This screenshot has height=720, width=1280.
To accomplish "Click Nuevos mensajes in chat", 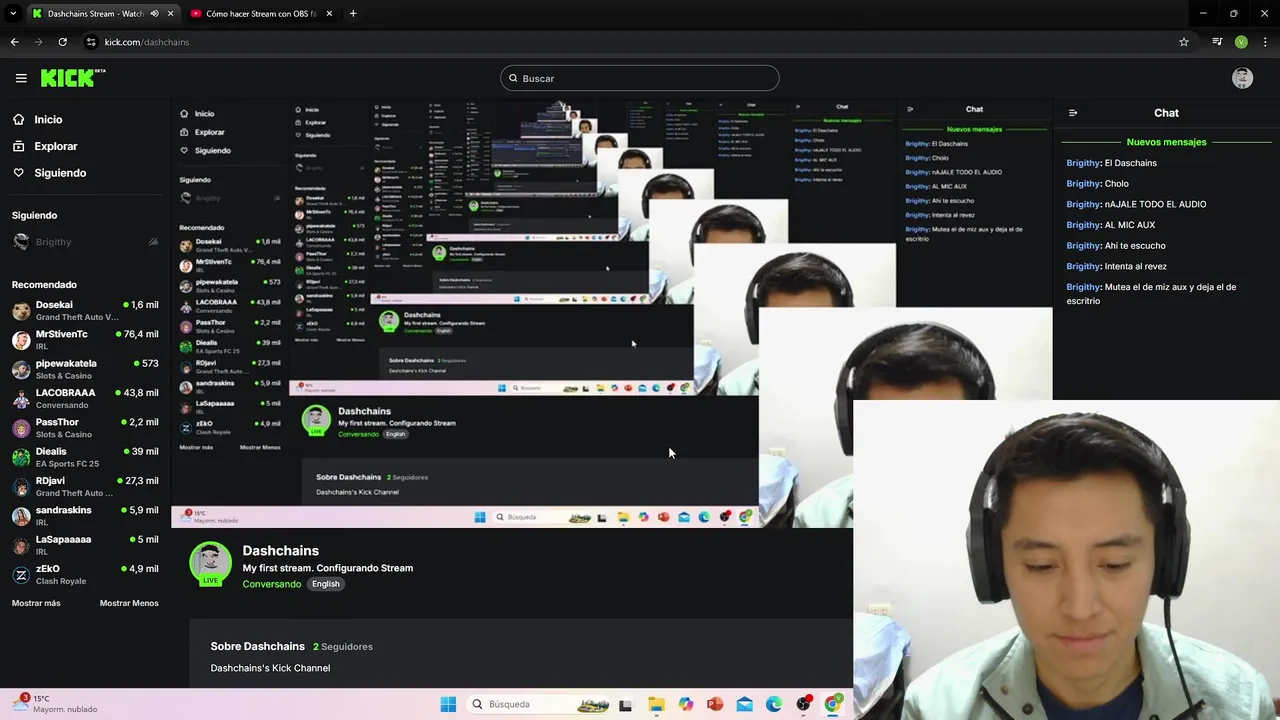I will click(x=1166, y=142).
